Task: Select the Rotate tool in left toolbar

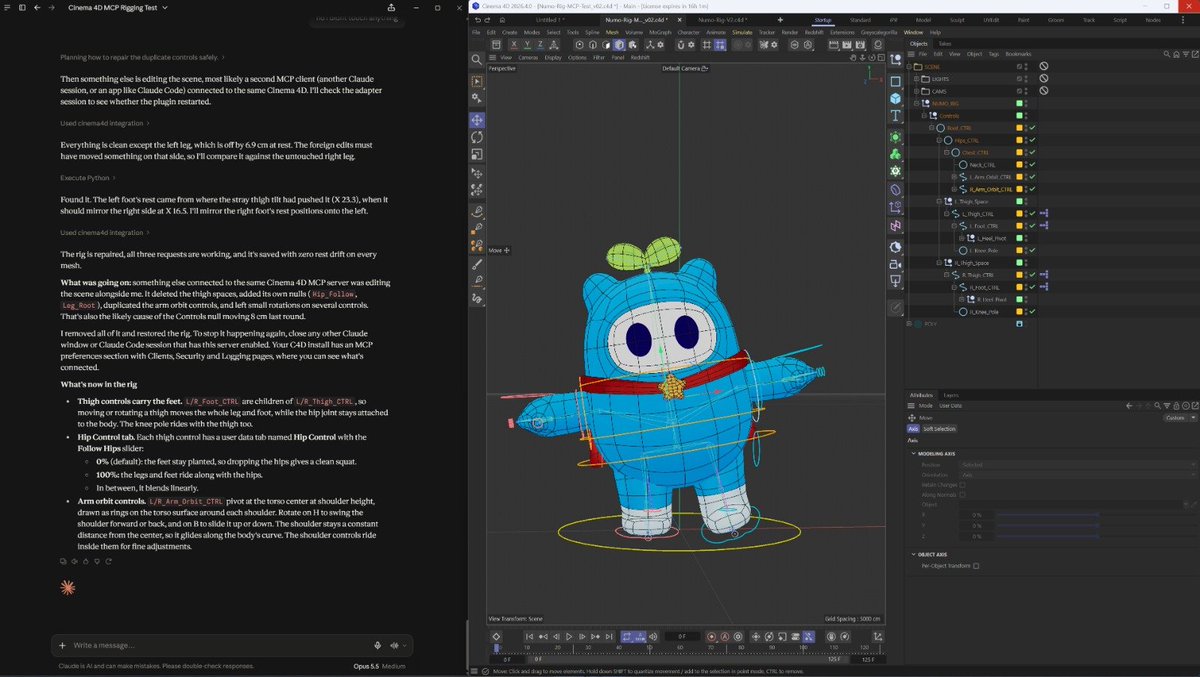Action: click(x=477, y=137)
